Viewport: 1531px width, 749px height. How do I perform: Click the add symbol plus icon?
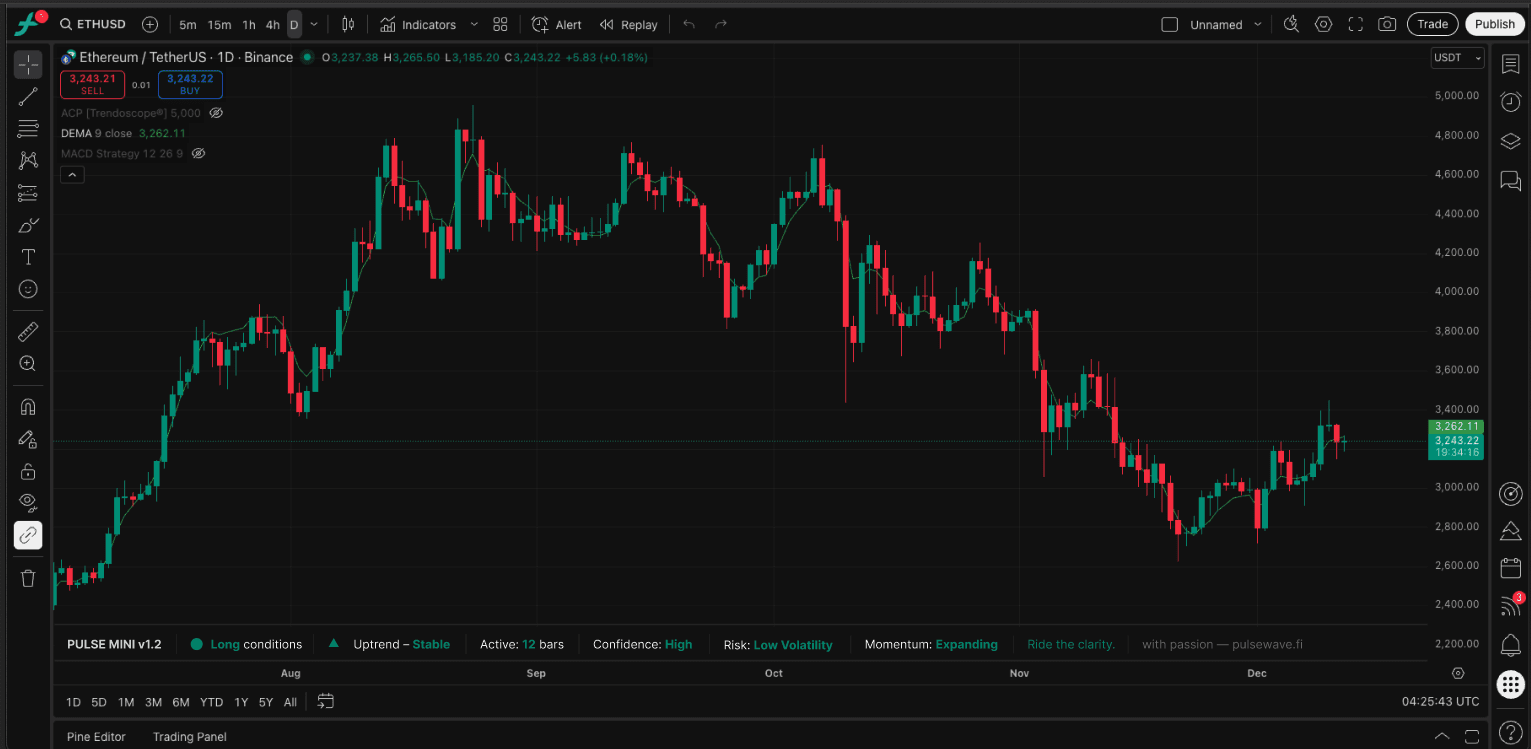tap(150, 24)
